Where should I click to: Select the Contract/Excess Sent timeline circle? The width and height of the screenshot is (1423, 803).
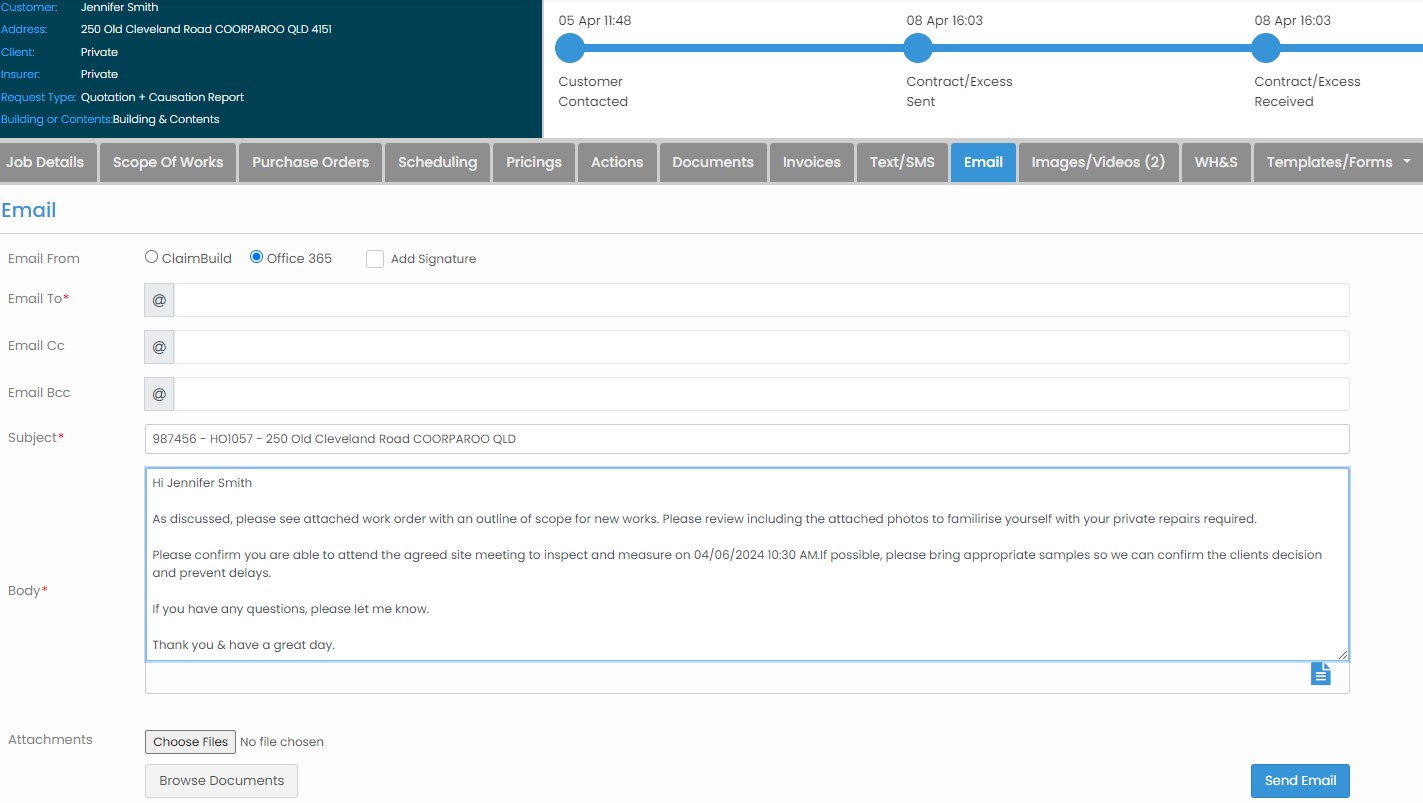coord(918,48)
